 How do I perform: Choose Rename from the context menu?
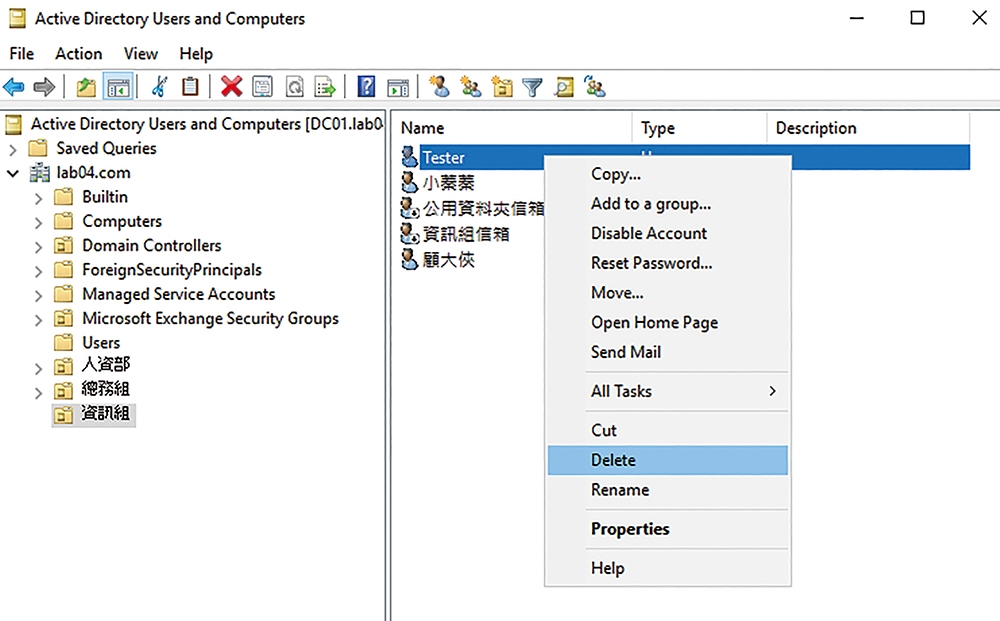pos(667,490)
